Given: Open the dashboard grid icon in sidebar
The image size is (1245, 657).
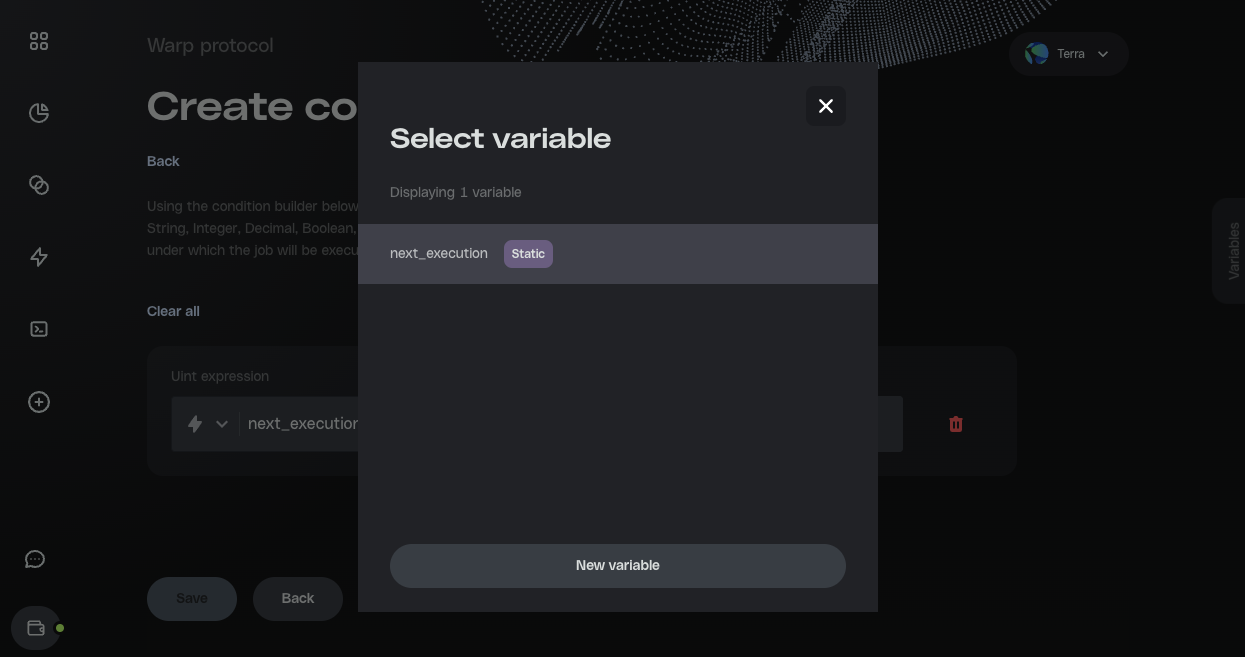Looking at the screenshot, I should (39, 41).
